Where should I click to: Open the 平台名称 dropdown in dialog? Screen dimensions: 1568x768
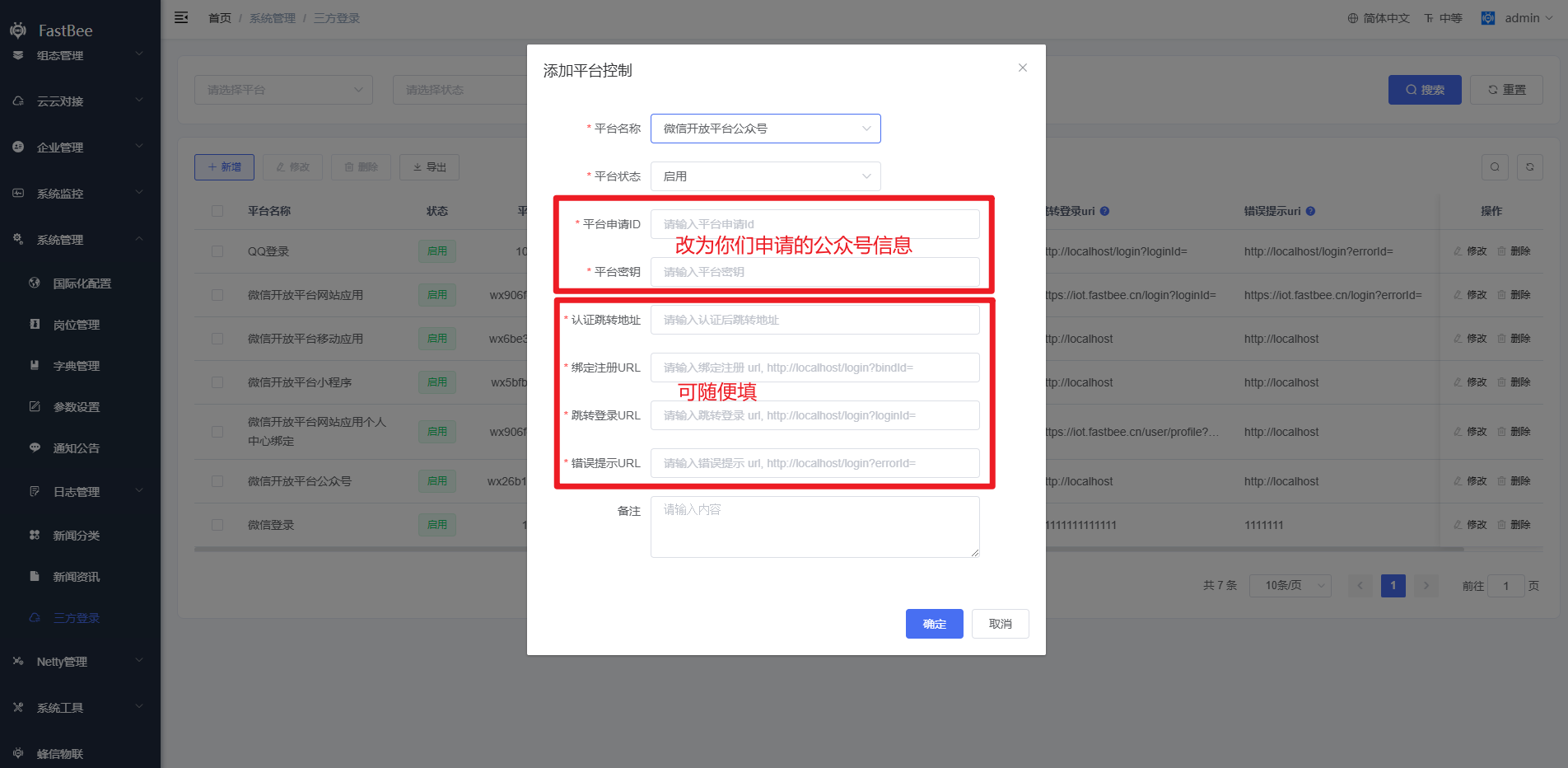click(x=766, y=129)
